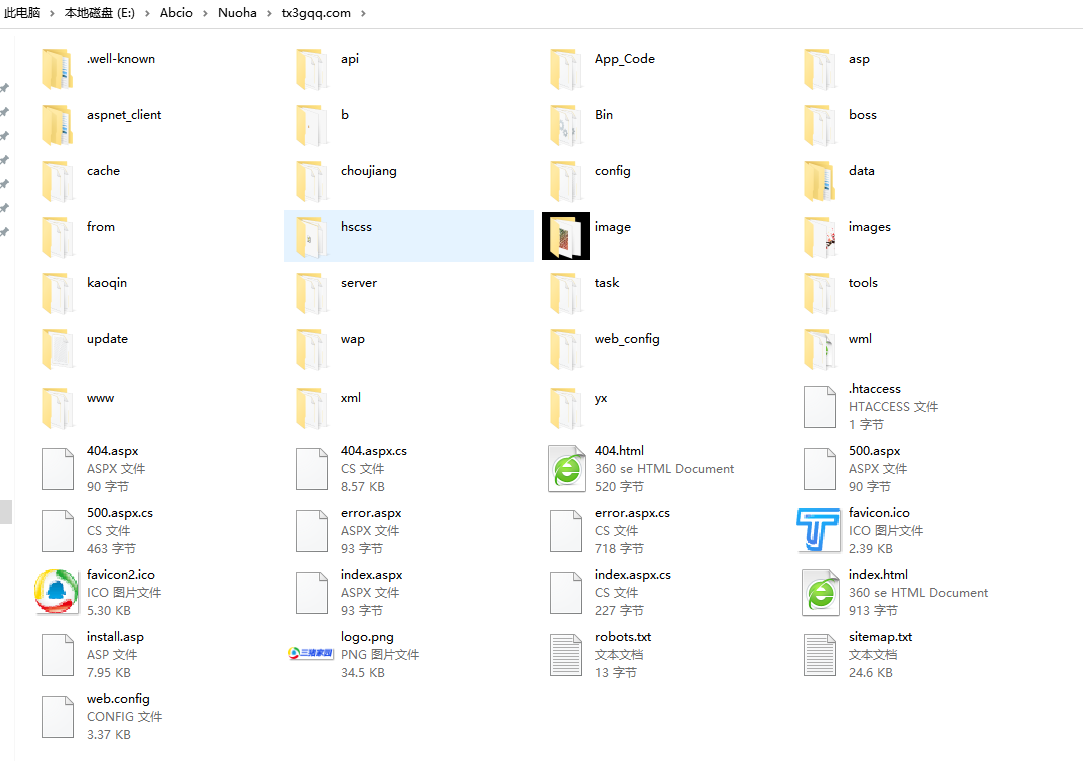Select the index.aspx.cs file name
The image size is (1083, 761).
click(x=633, y=575)
